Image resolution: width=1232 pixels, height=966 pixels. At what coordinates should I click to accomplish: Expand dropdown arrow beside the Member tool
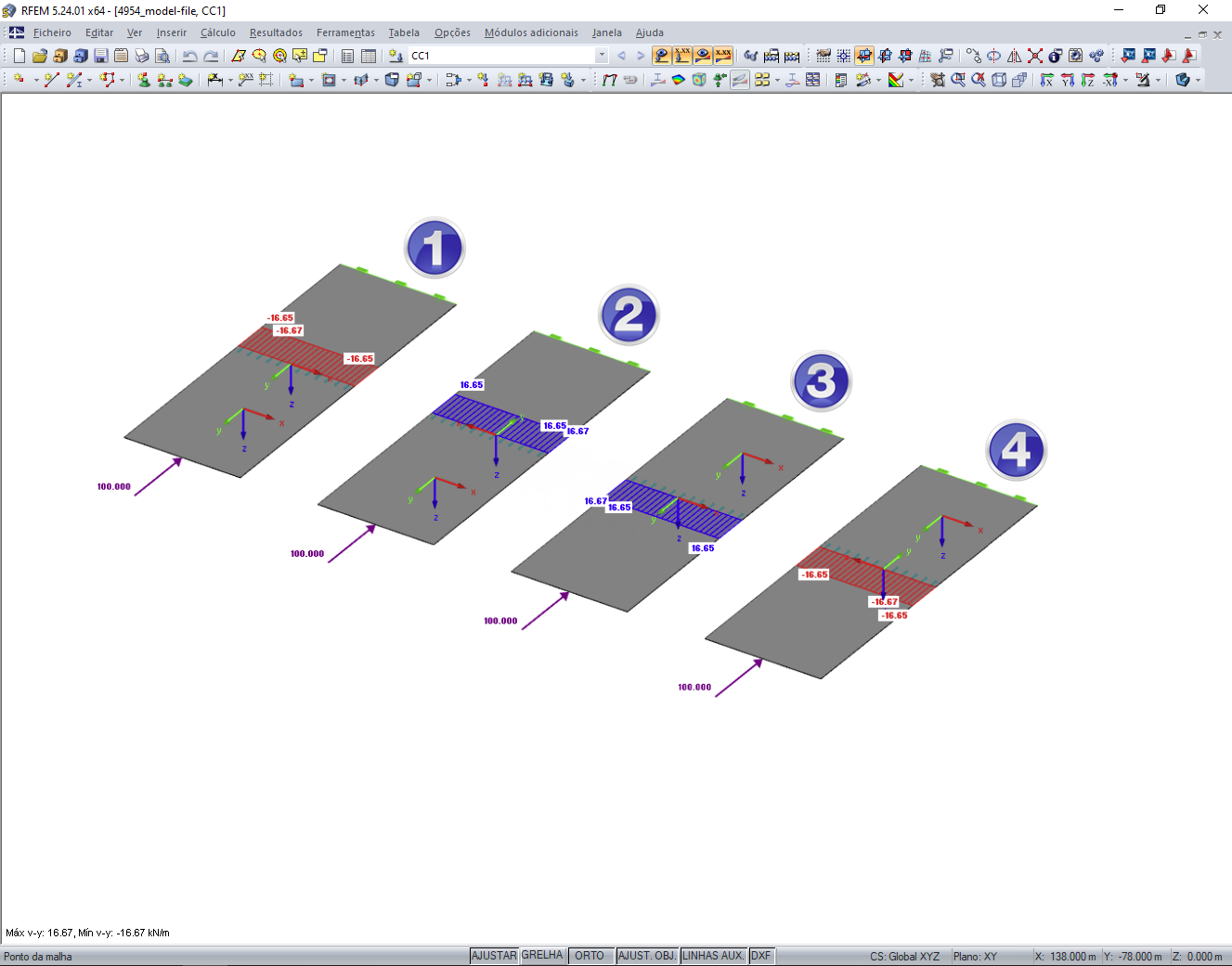tap(89, 80)
